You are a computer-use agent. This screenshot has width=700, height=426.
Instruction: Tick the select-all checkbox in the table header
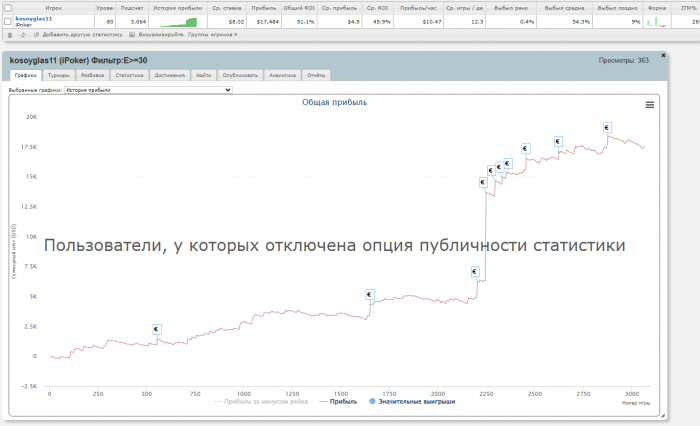click(x=8, y=8)
